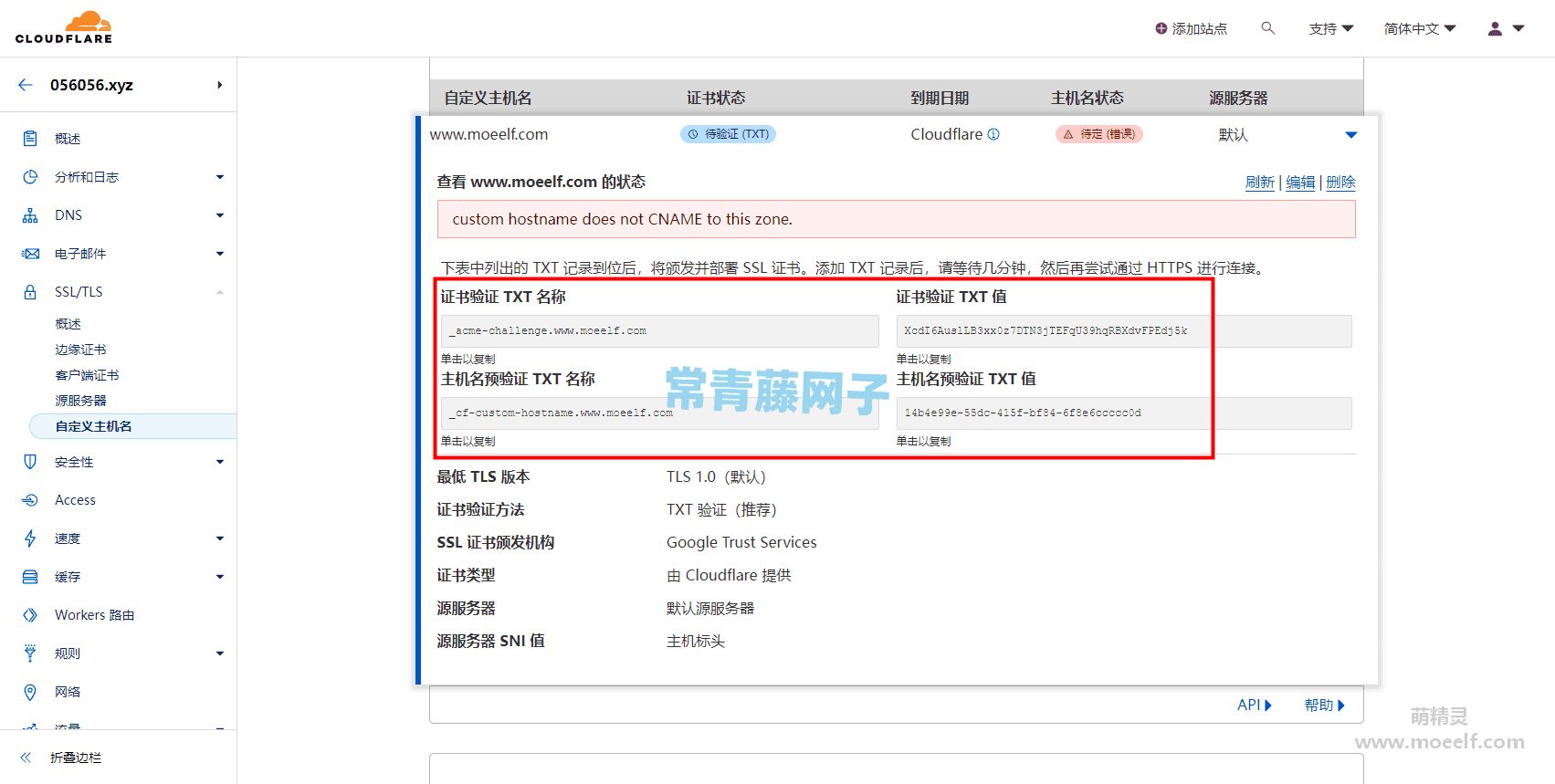Expand the 分析和日志 submenu arrow
Screen dimensions: 1555x784
point(220,177)
